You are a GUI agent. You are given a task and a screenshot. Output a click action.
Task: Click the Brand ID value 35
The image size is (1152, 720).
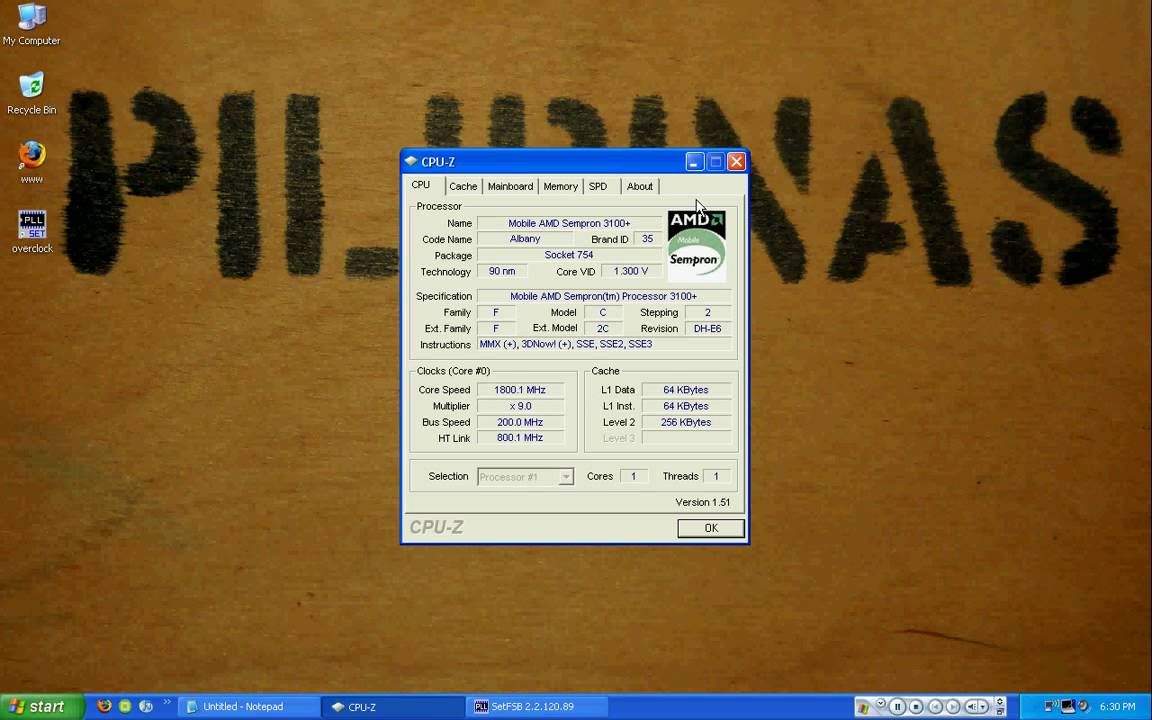647,239
